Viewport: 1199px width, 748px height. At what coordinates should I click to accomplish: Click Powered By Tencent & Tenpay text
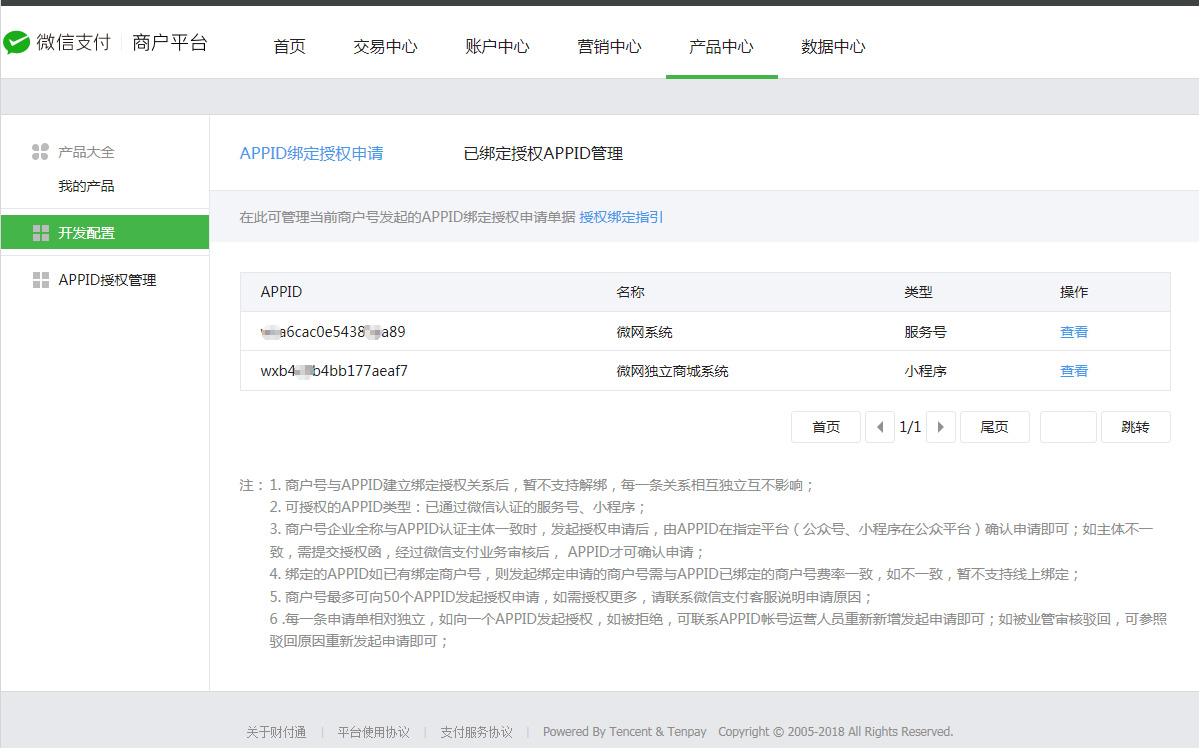pyautogui.click(x=625, y=732)
